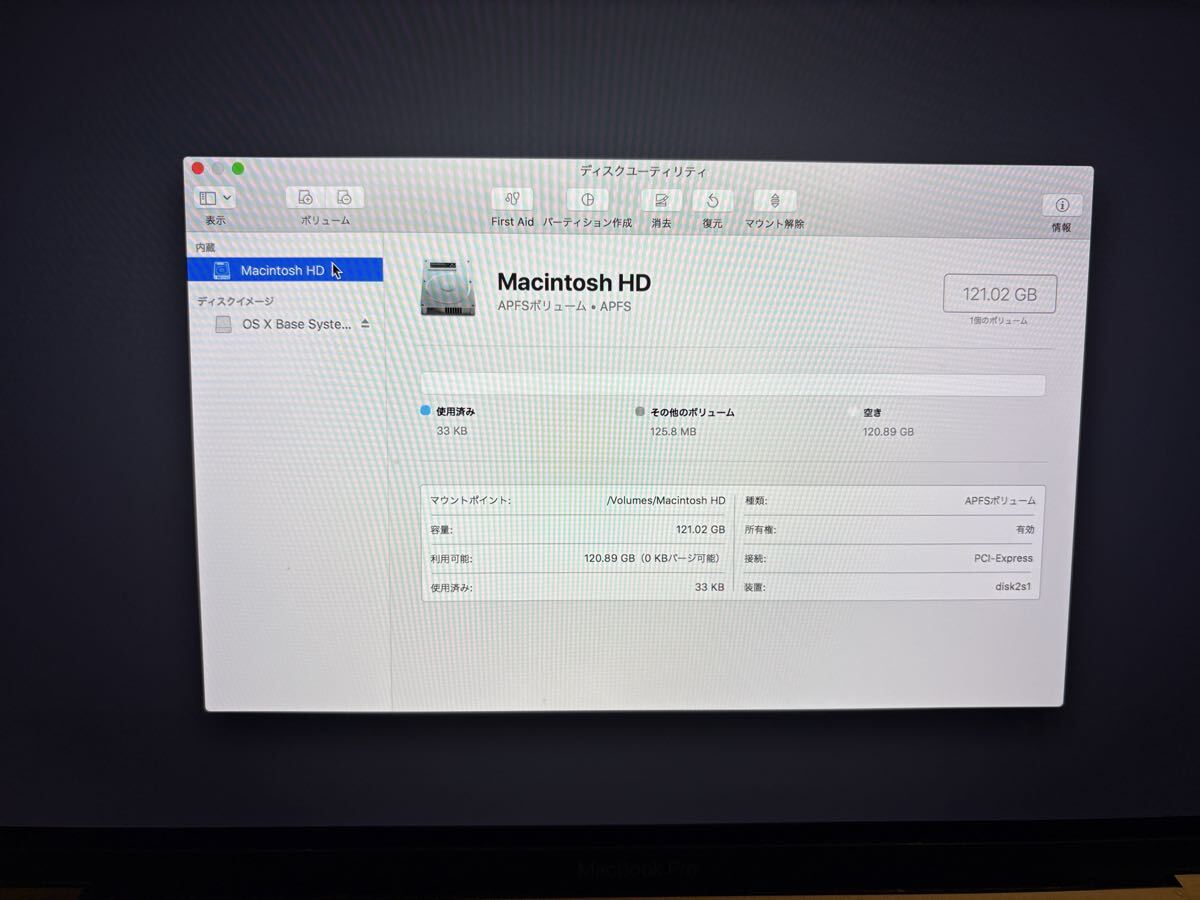1200x900 pixels.
Task: Click the 121.02 GB capacity box
Action: (999, 294)
